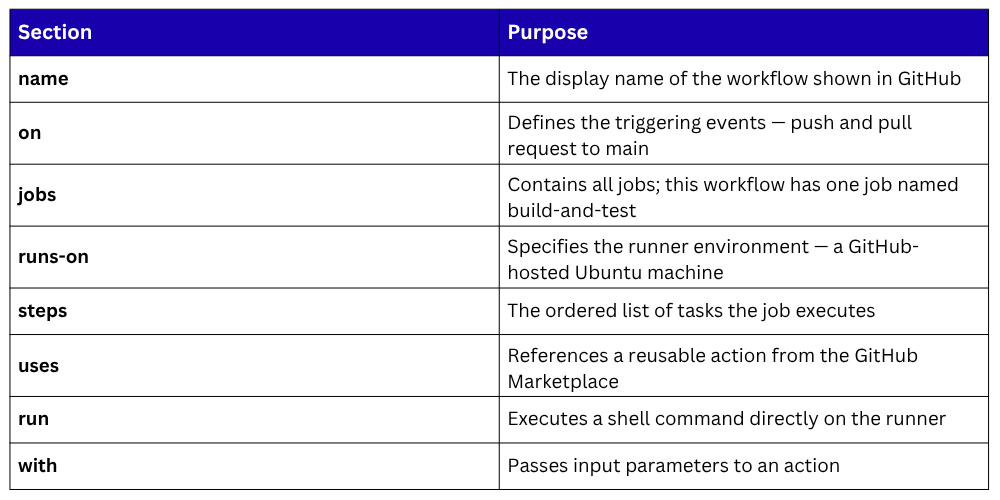Click the runner environment description

tap(712, 259)
